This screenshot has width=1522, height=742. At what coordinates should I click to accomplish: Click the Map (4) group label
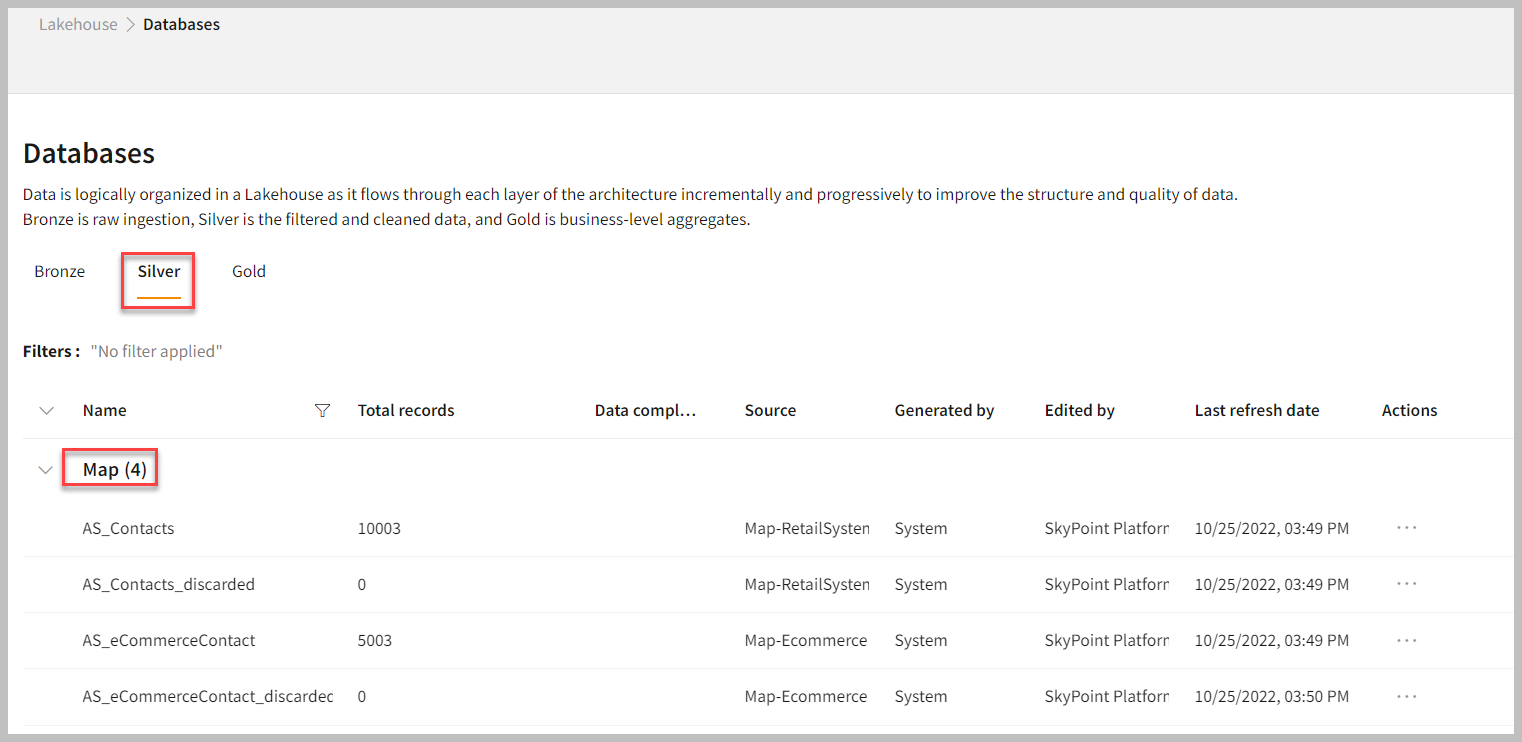[x=115, y=470]
